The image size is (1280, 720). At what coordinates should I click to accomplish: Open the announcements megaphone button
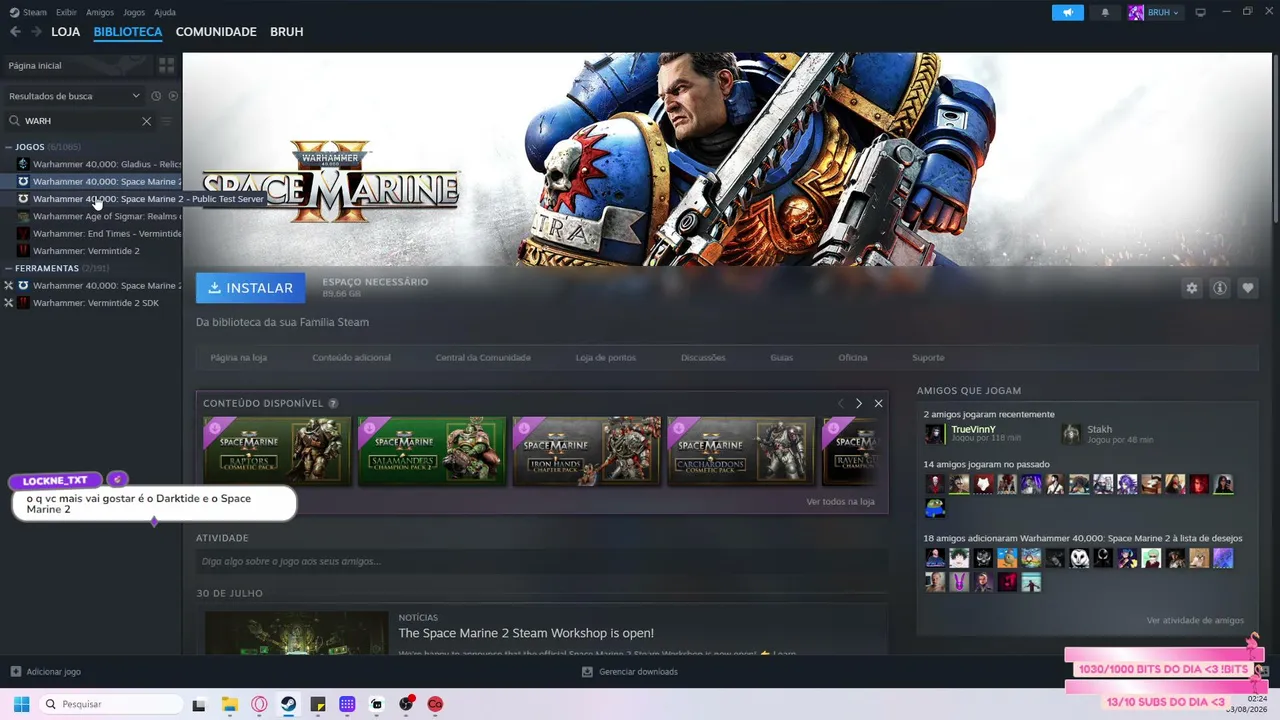coord(1068,12)
